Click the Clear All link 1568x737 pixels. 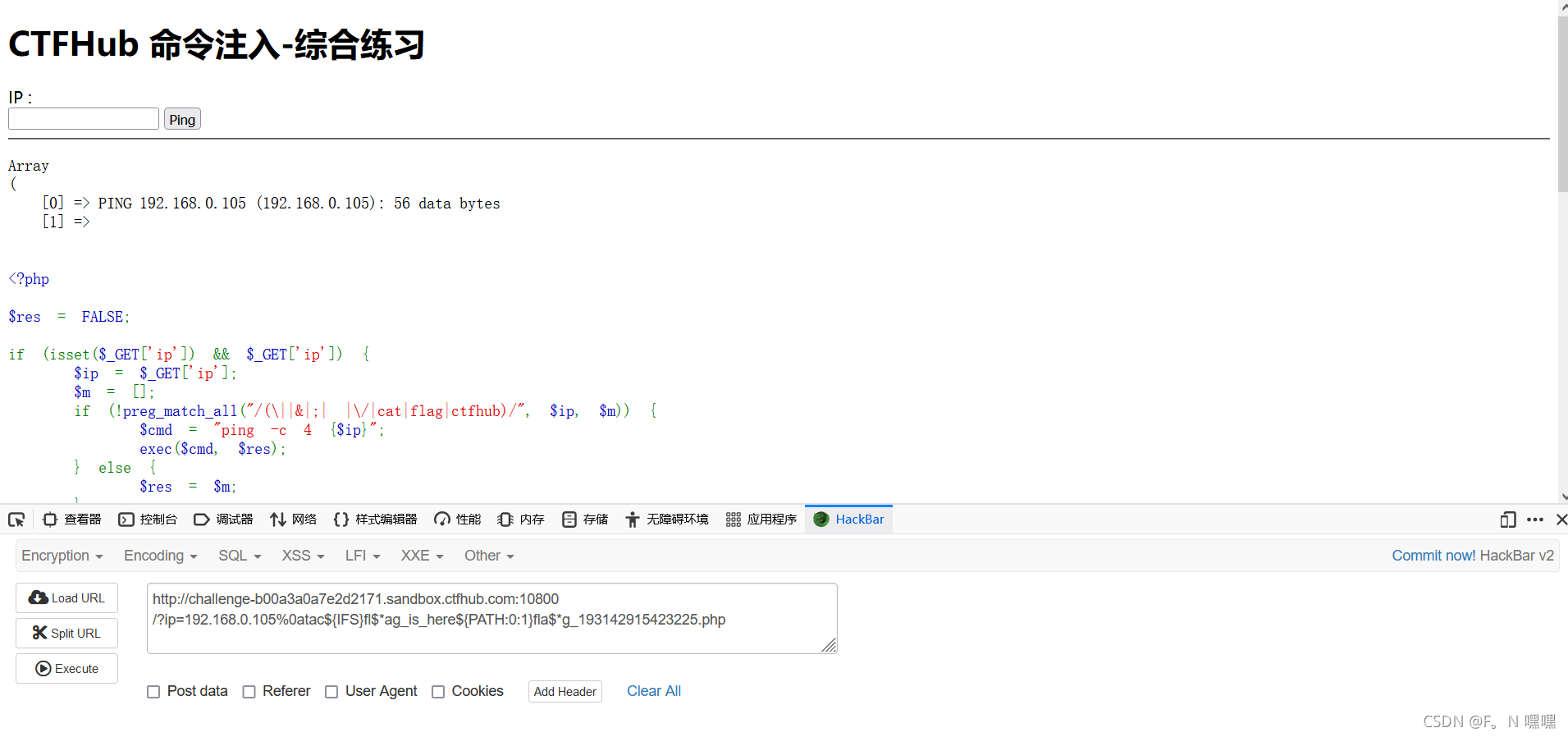[x=654, y=691]
